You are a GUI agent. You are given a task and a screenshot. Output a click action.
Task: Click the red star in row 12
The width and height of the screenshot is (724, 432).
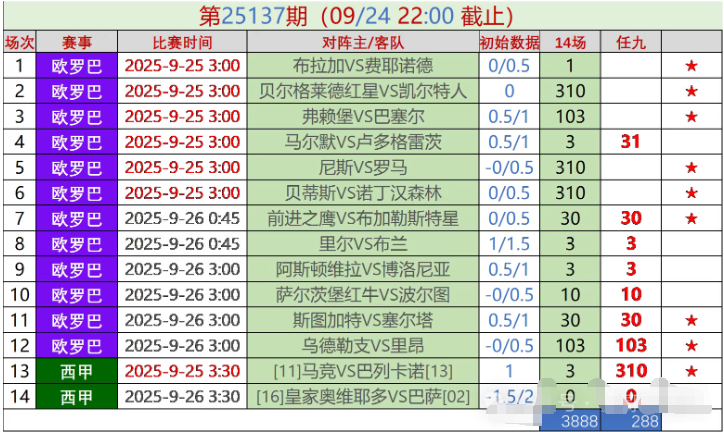pos(690,346)
